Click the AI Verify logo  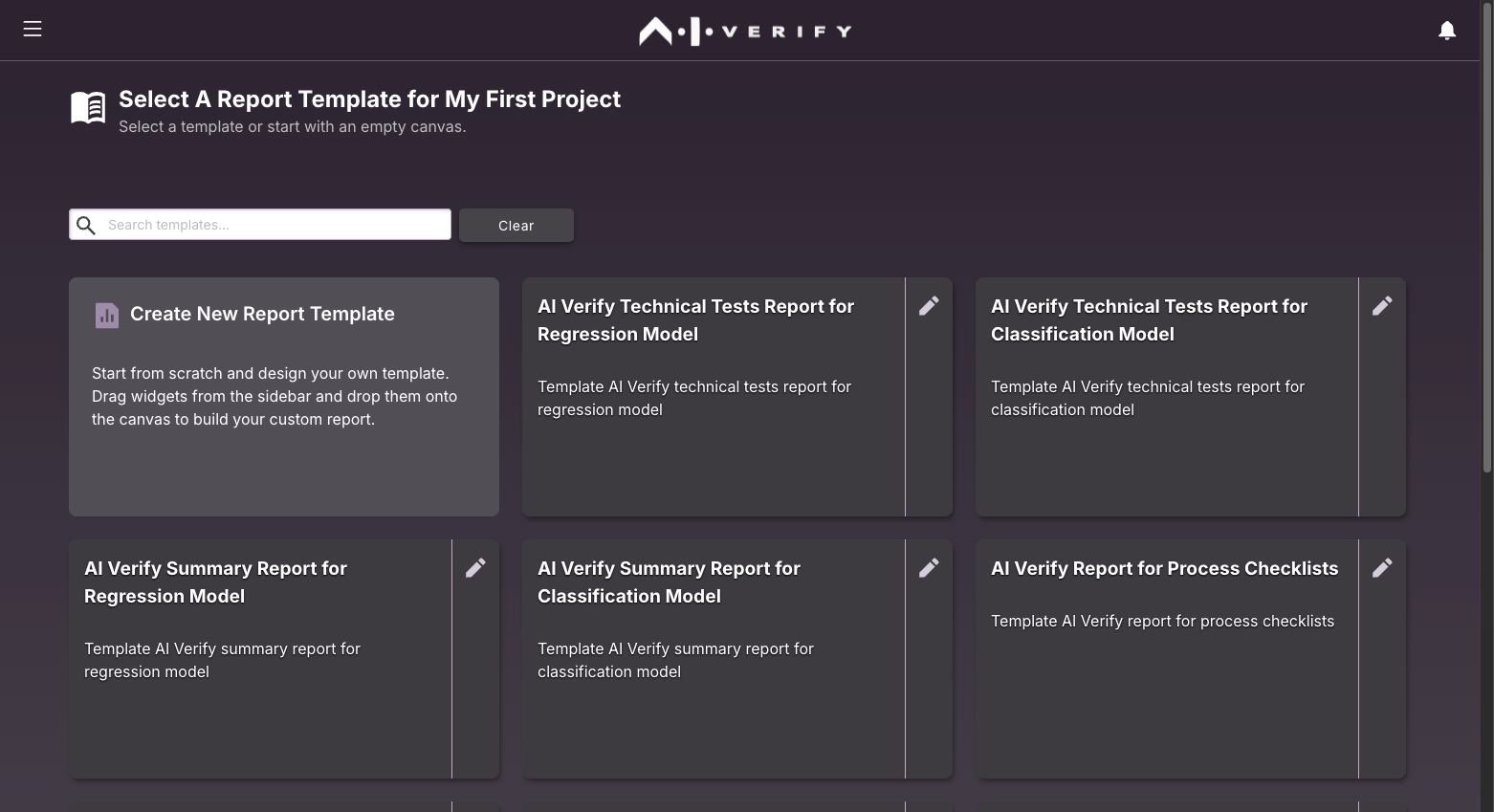coord(745,32)
